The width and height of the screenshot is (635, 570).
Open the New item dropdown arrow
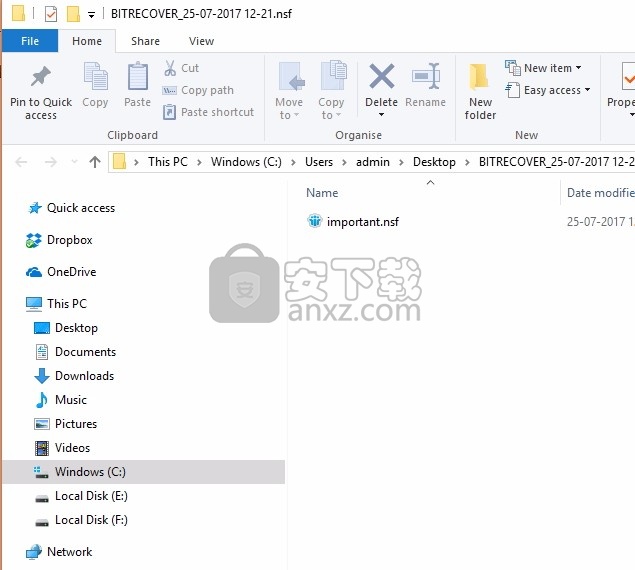click(x=578, y=68)
